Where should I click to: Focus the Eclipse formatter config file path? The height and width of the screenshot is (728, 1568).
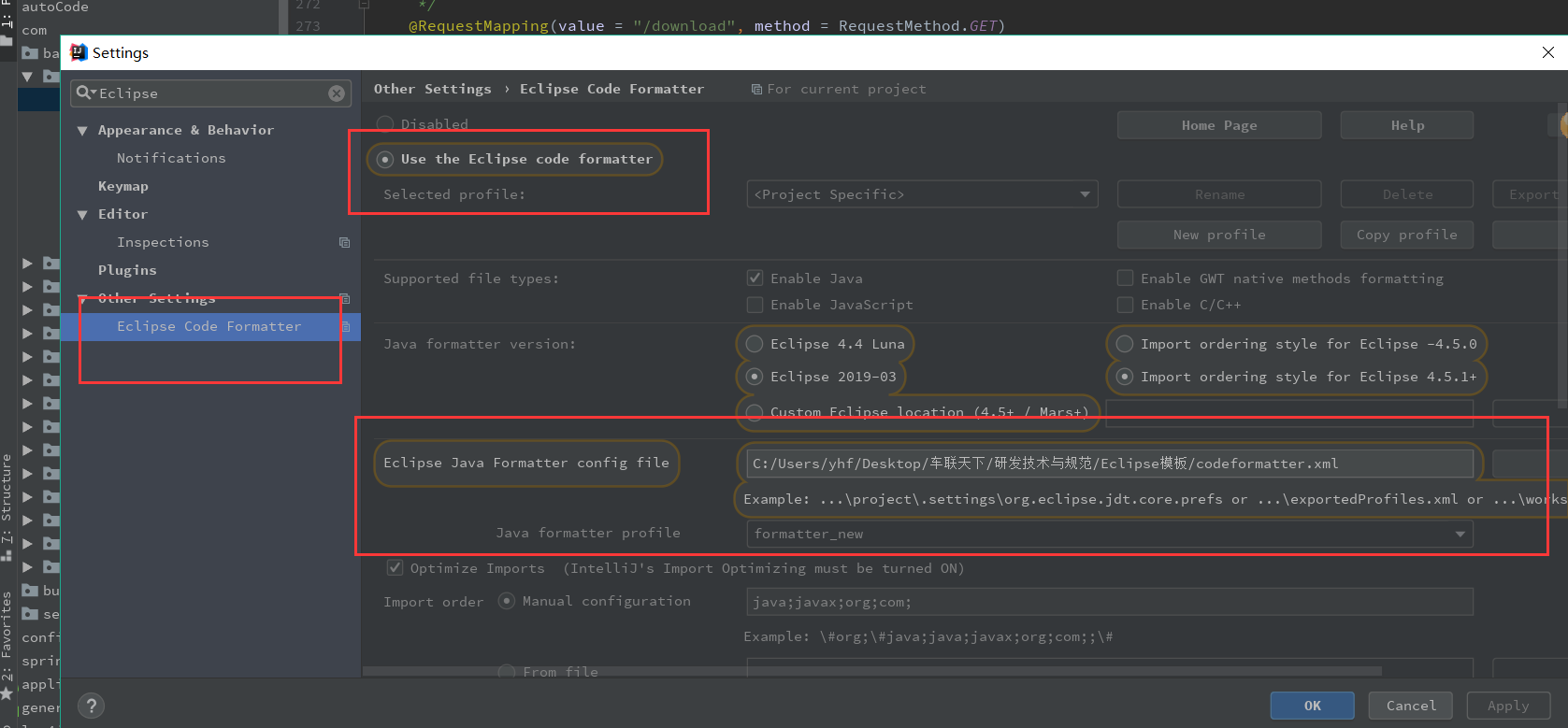(1110, 464)
